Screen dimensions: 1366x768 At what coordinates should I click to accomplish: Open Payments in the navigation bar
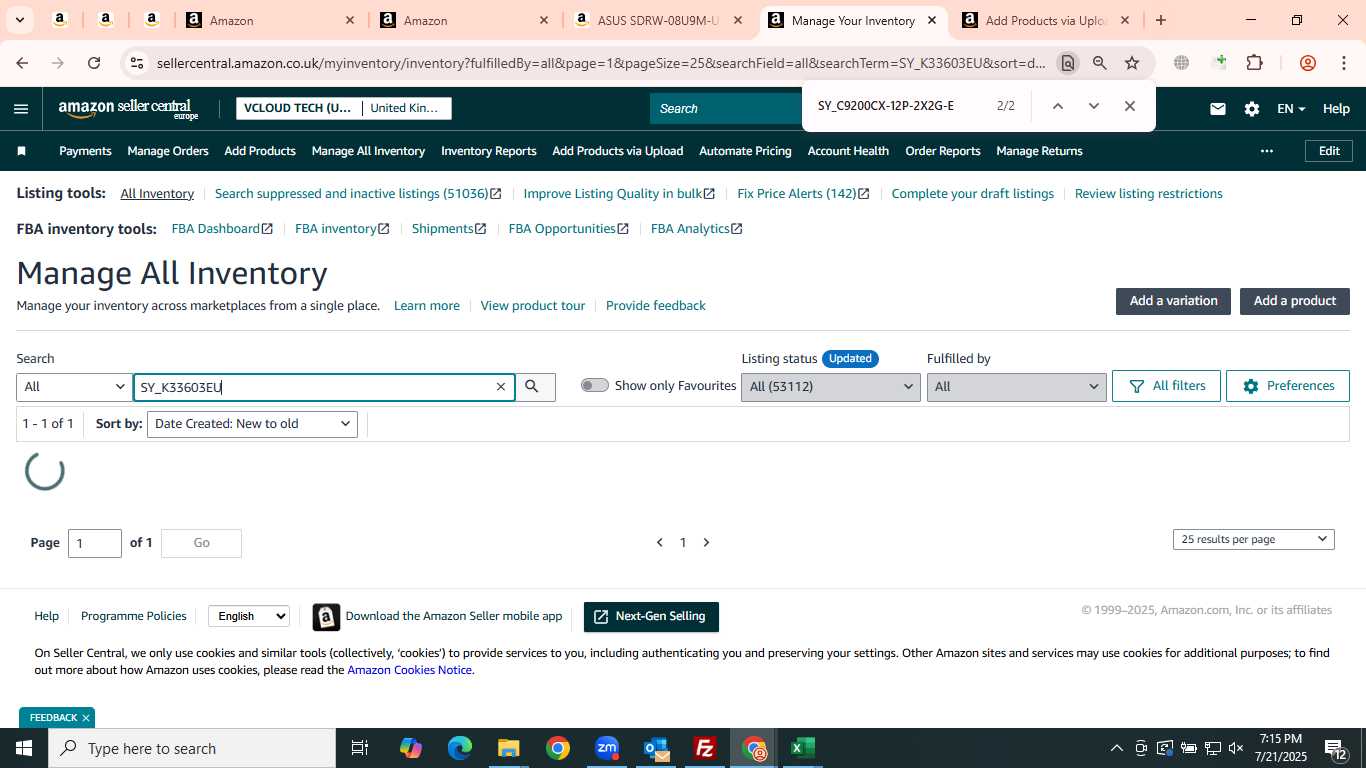click(85, 151)
